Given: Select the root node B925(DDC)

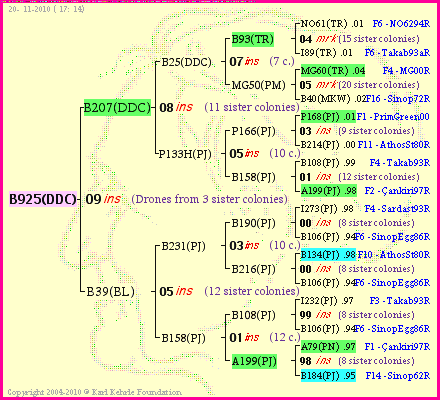Looking at the screenshot, I should (x=43, y=199).
